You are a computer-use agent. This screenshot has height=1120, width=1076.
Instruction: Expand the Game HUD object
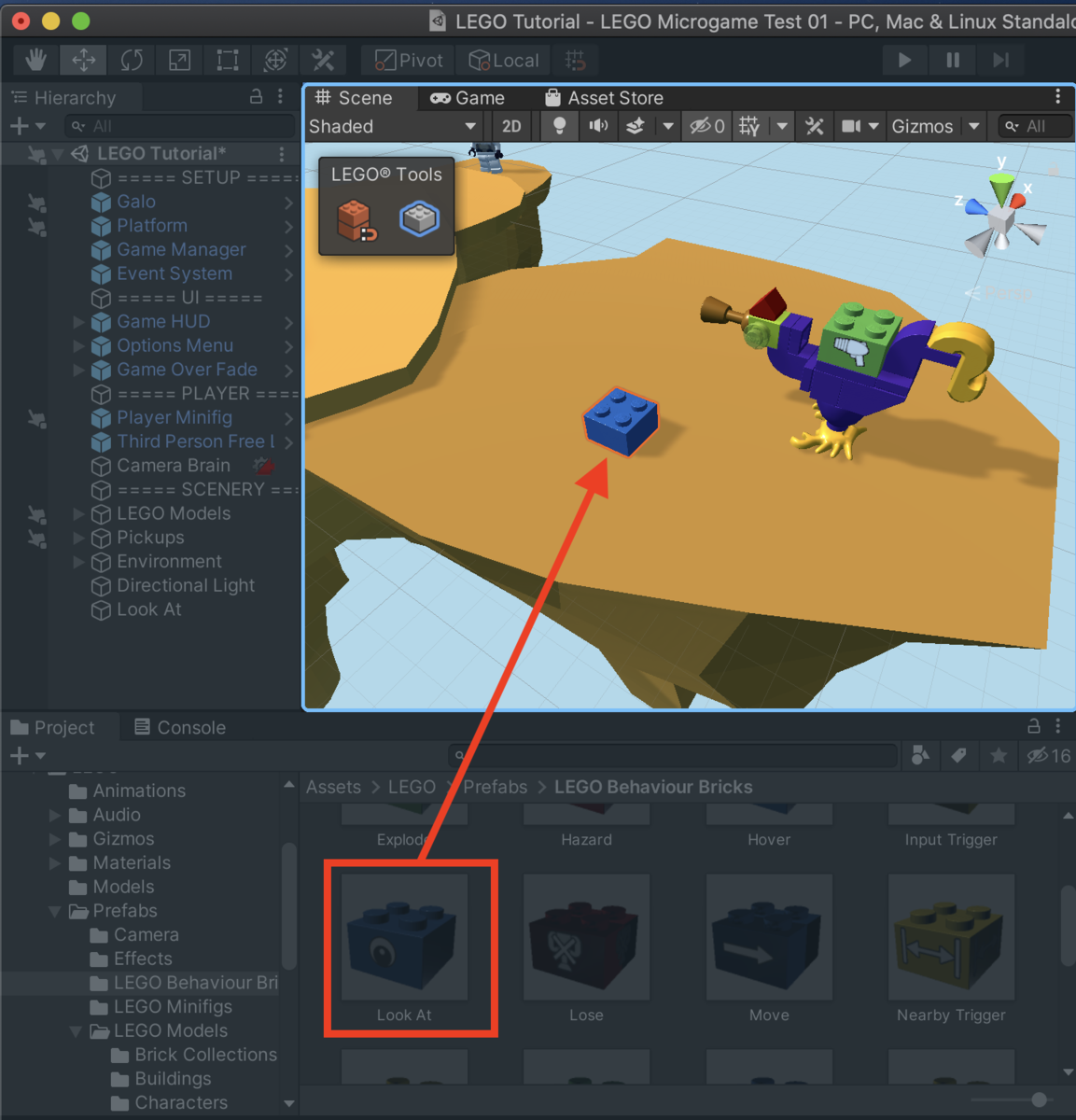click(x=79, y=322)
